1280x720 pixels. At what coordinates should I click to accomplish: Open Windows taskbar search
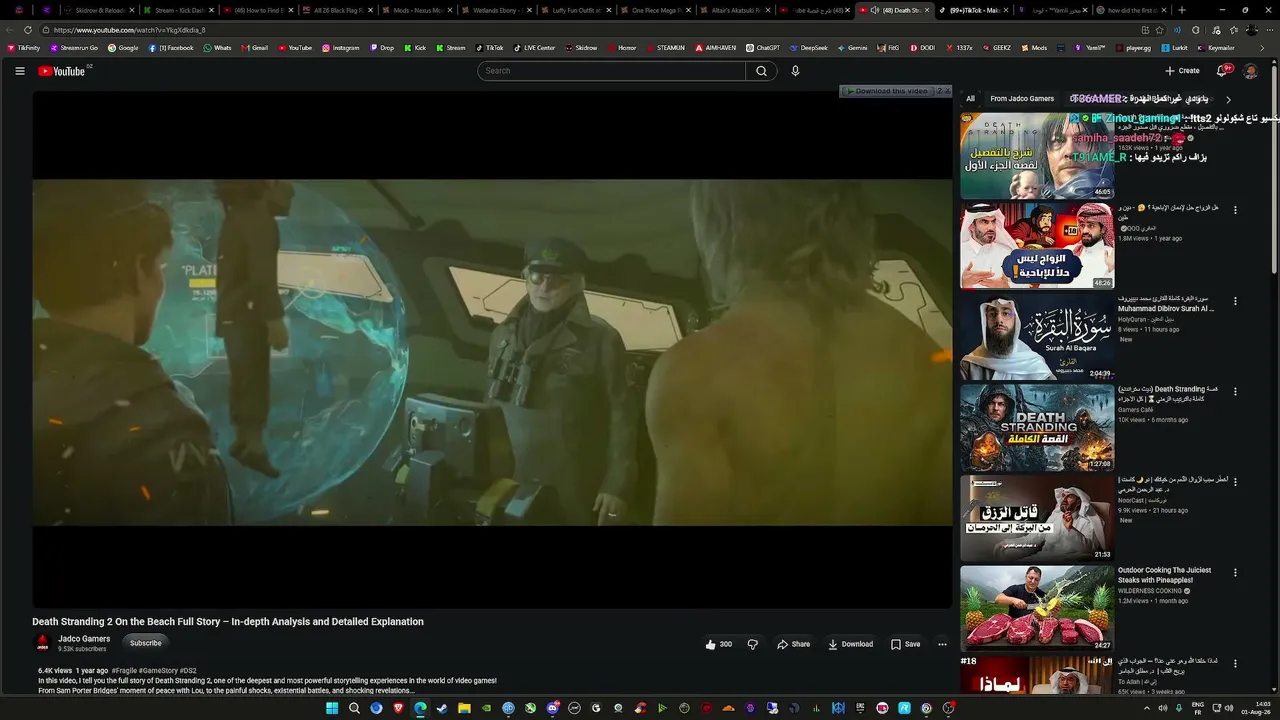click(354, 708)
